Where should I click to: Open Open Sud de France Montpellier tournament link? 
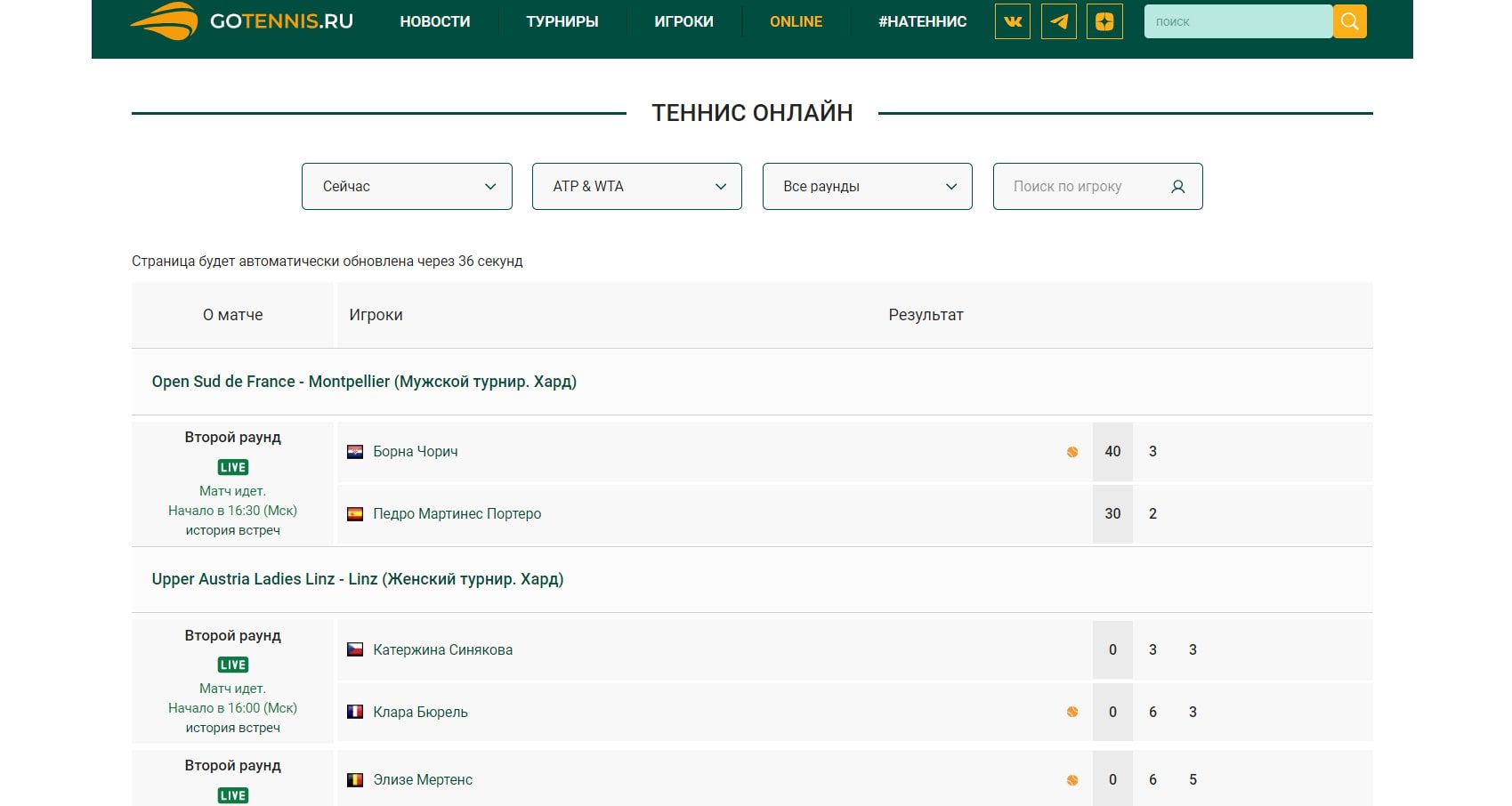coord(364,382)
